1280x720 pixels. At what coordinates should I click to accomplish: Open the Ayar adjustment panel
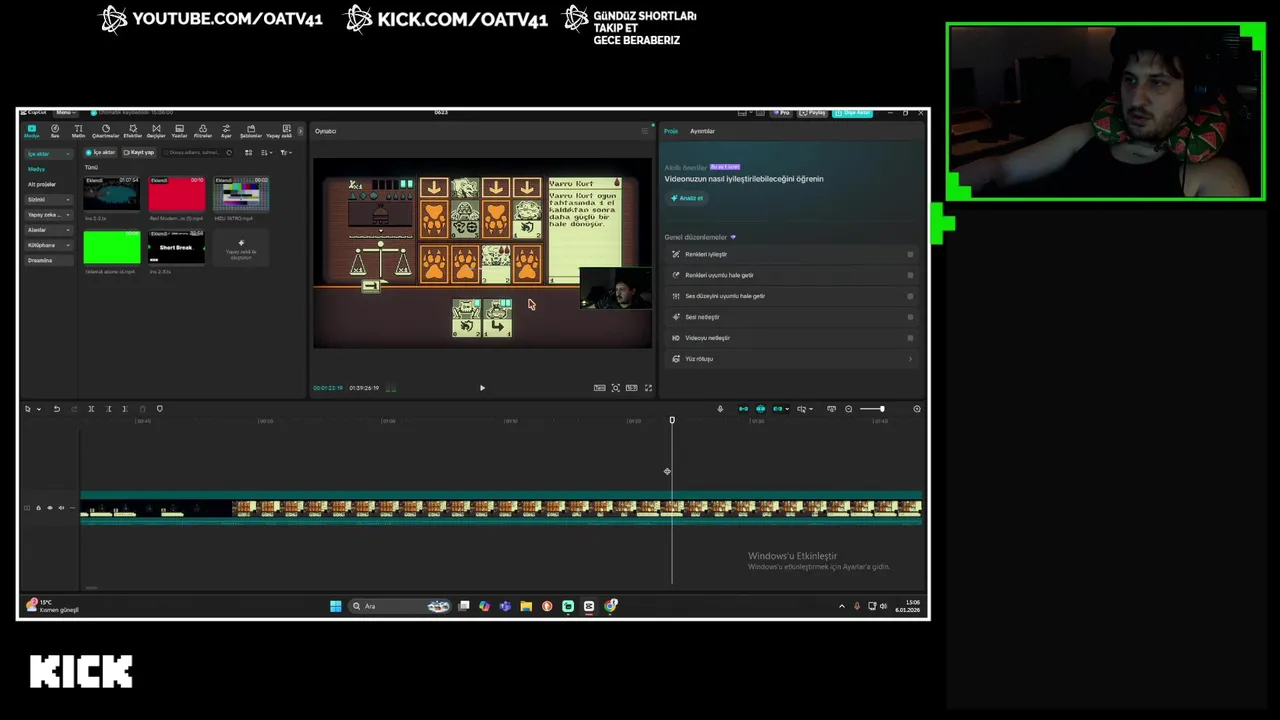[226, 131]
